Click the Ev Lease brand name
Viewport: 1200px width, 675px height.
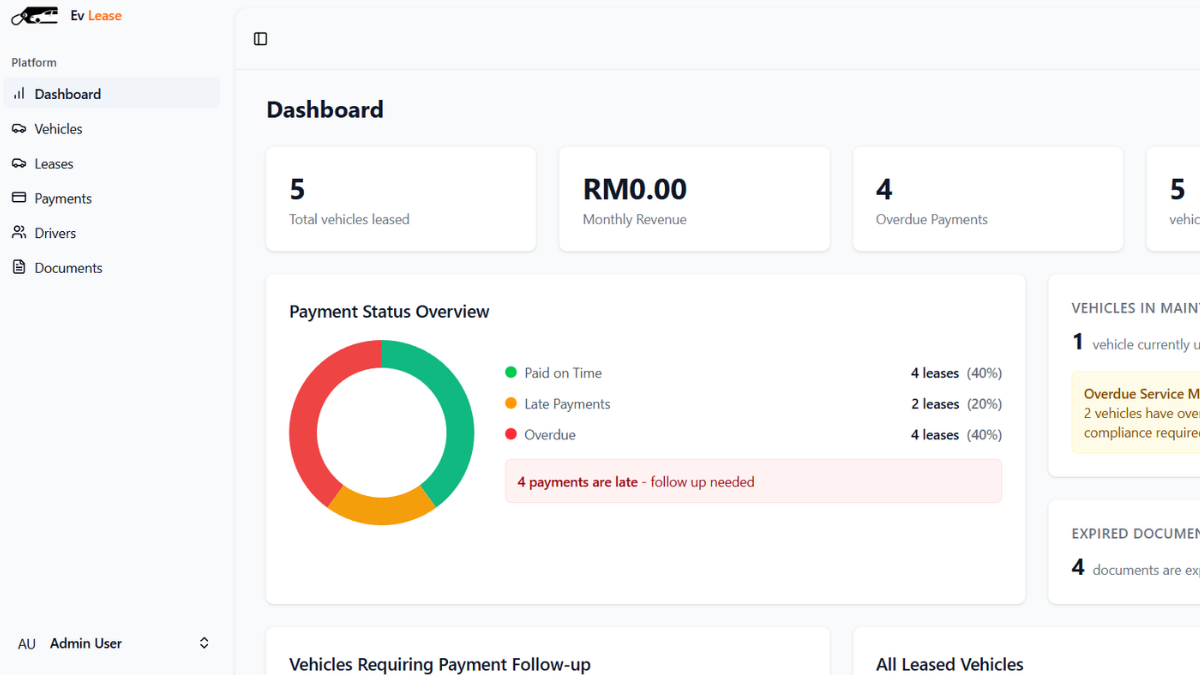point(96,16)
